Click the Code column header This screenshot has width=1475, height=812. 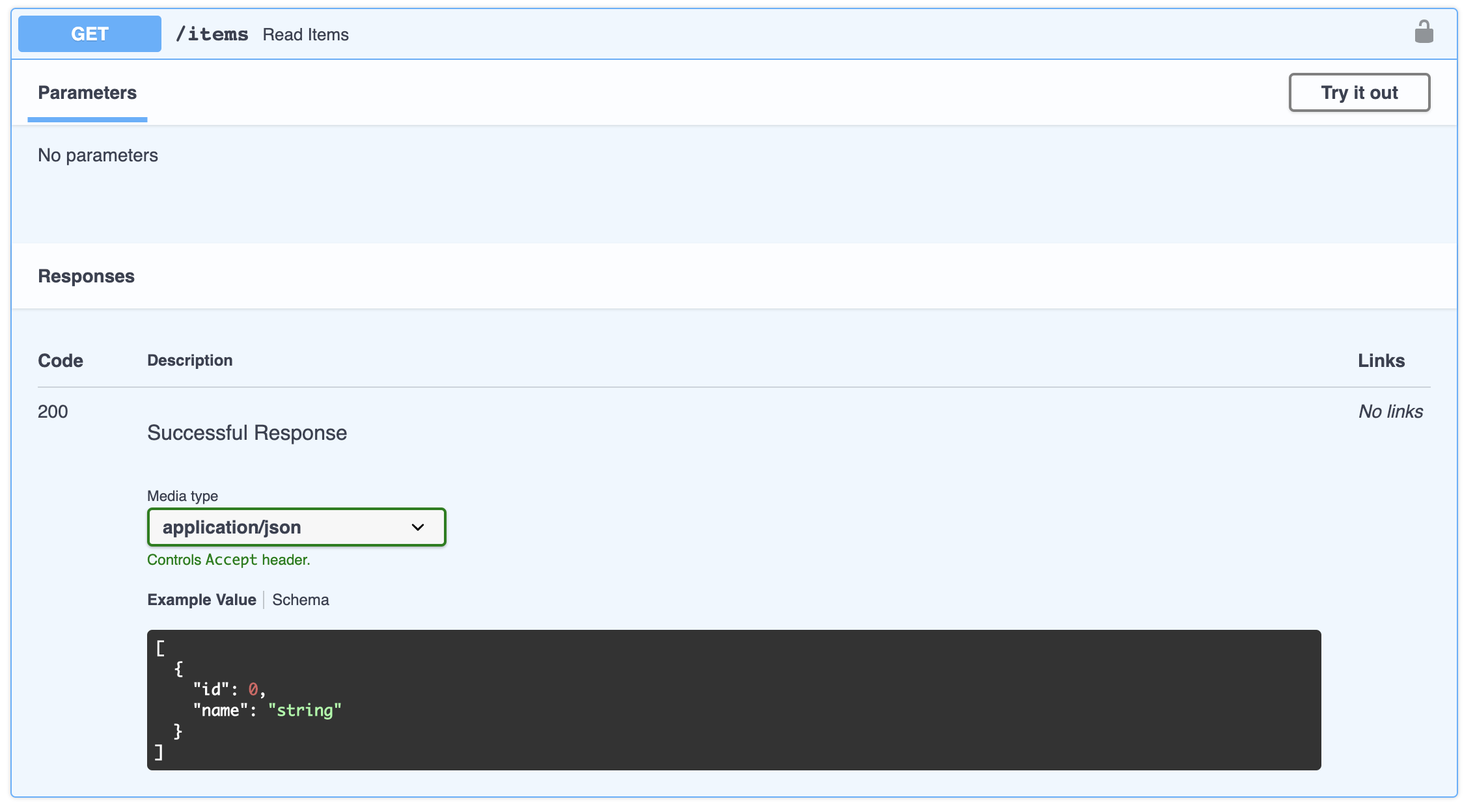coord(59,360)
